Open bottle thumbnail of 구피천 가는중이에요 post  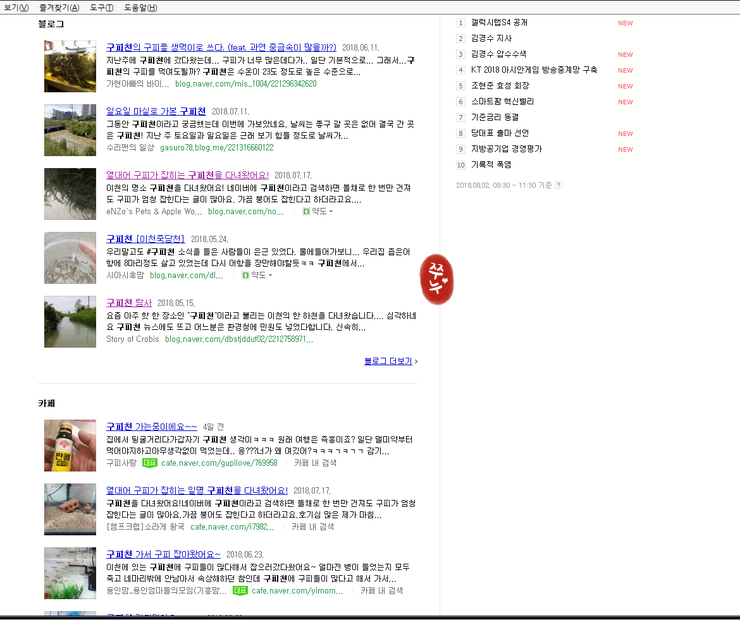coord(70,445)
